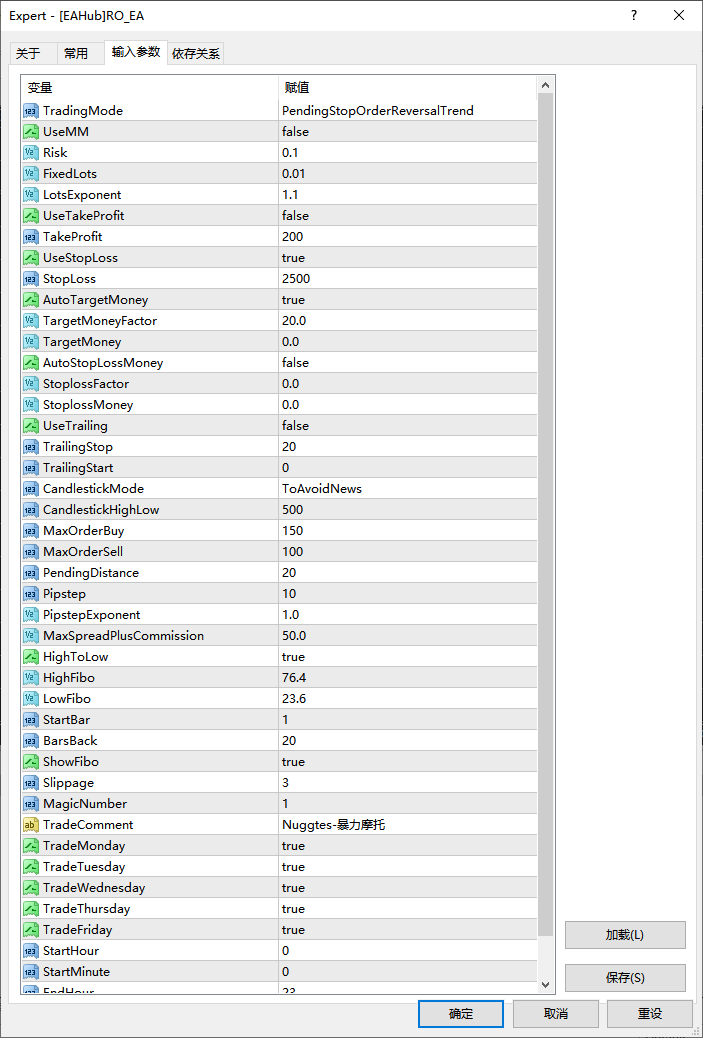This screenshot has width=703, height=1038.
Task: Click the double-type icon beside Risk
Action: point(31,153)
